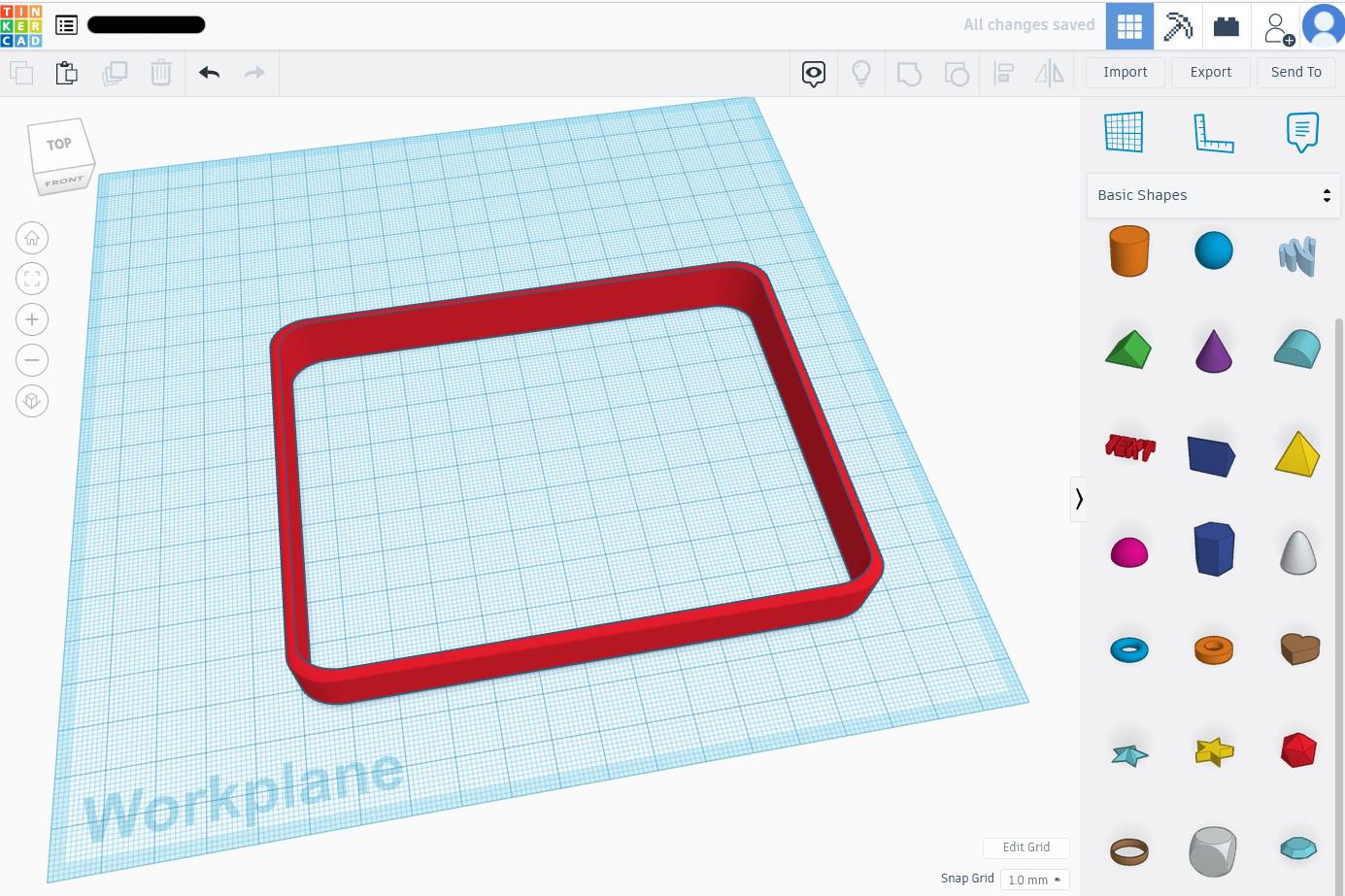This screenshot has height=896, width=1345.
Task: Collapse the shapes panel with the chevron
Action: (1078, 499)
